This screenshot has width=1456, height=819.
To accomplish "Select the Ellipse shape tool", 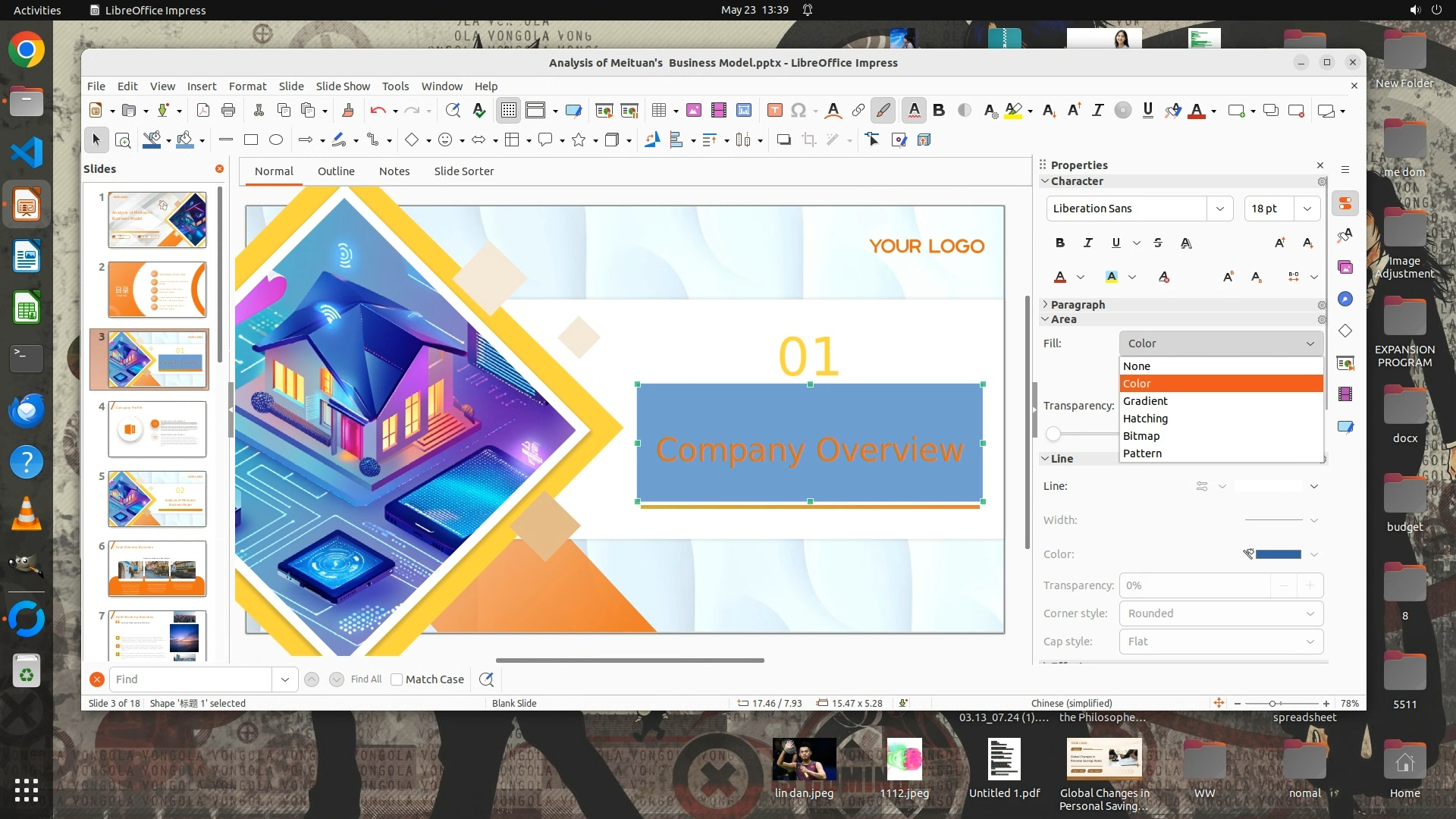I will [x=276, y=140].
